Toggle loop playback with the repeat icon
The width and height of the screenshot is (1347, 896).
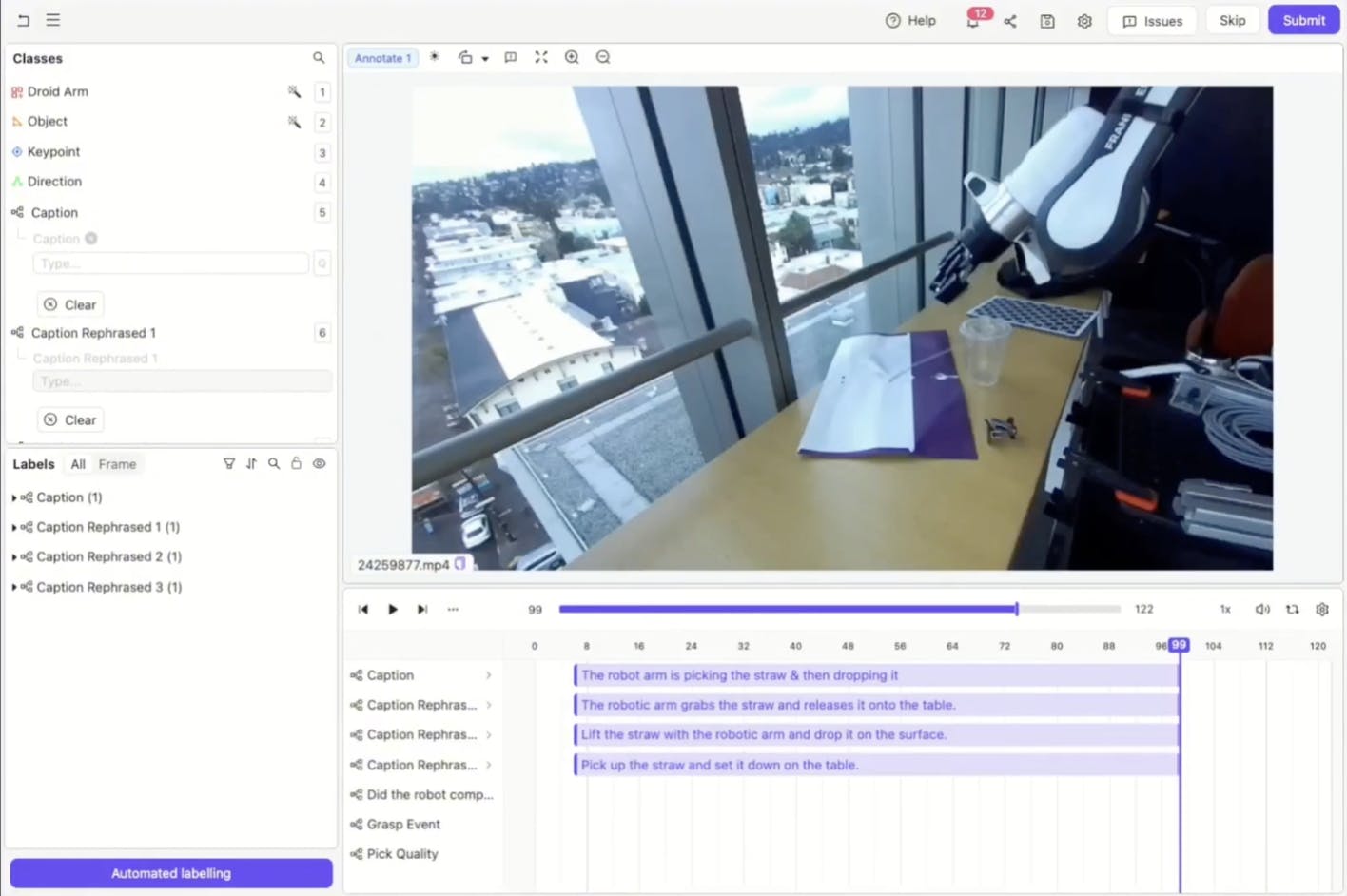[1292, 609]
